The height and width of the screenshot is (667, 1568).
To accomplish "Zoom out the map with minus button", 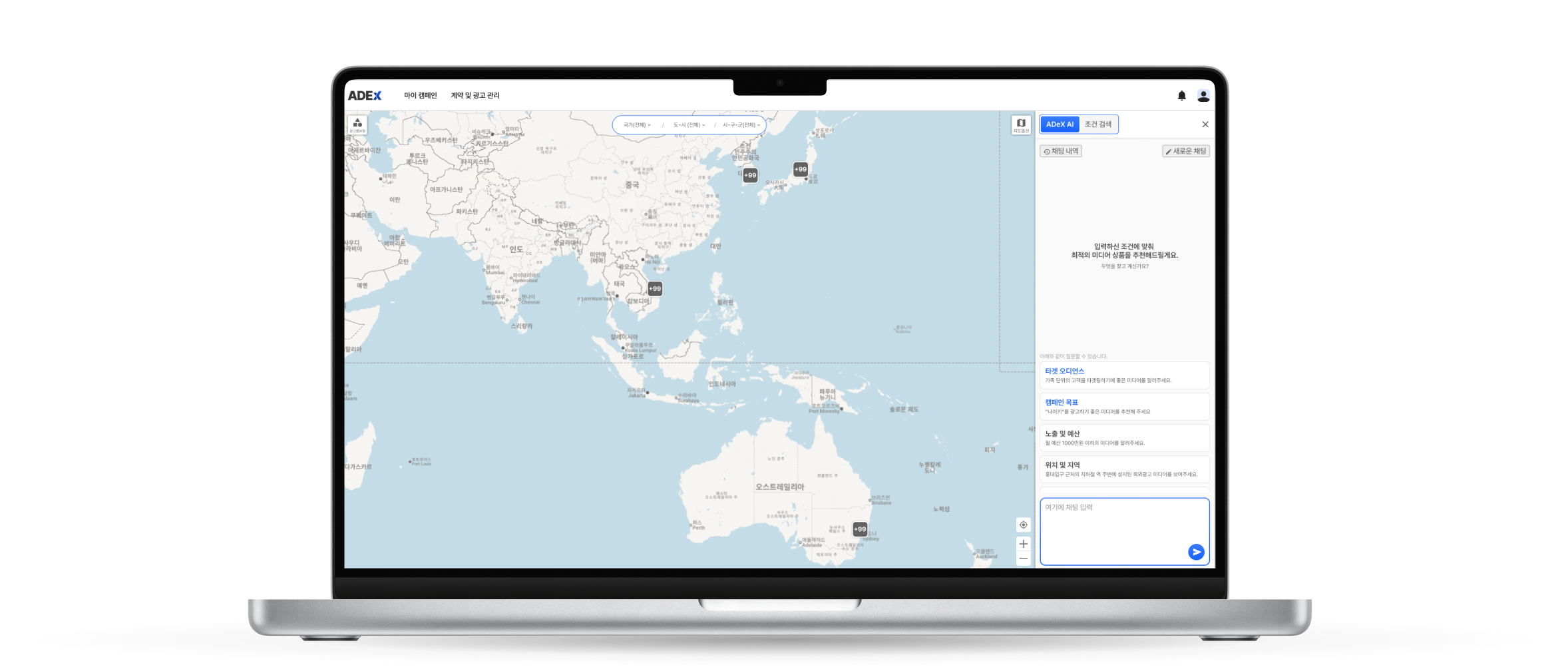I will tap(1023, 558).
